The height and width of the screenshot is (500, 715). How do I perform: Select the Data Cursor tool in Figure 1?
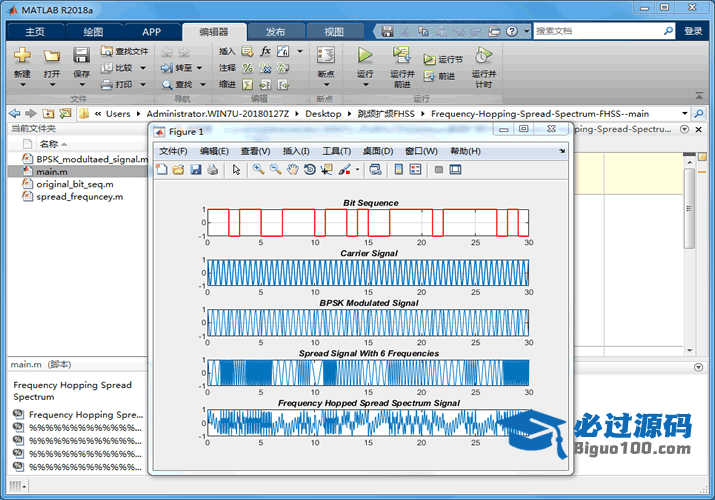[x=326, y=170]
